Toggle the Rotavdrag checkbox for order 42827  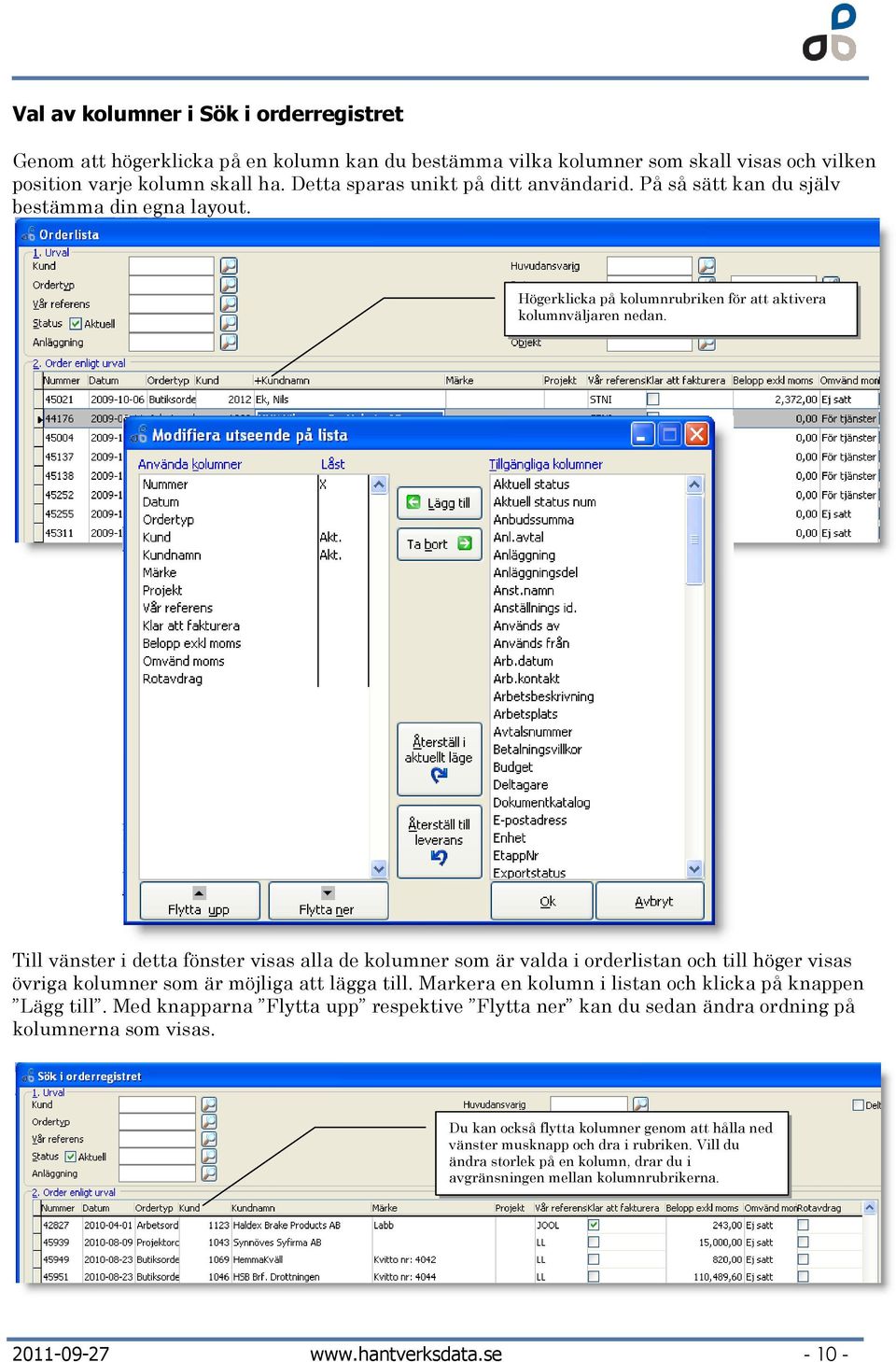pyautogui.click(x=804, y=1226)
